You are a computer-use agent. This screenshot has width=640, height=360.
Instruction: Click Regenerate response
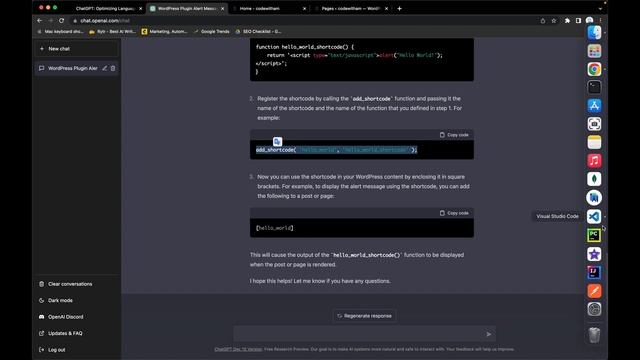pyautogui.click(x=364, y=316)
